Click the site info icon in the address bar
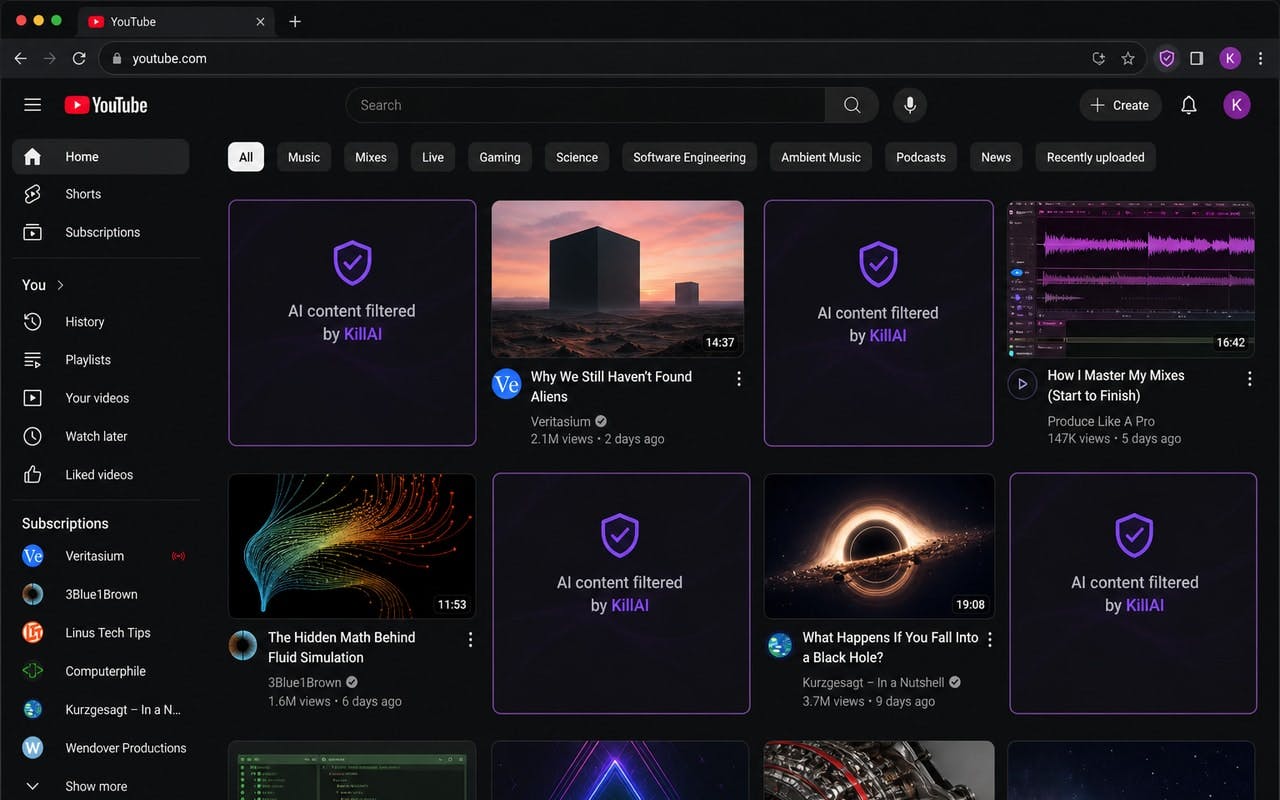Viewport: 1280px width, 800px height. click(x=117, y=58)
